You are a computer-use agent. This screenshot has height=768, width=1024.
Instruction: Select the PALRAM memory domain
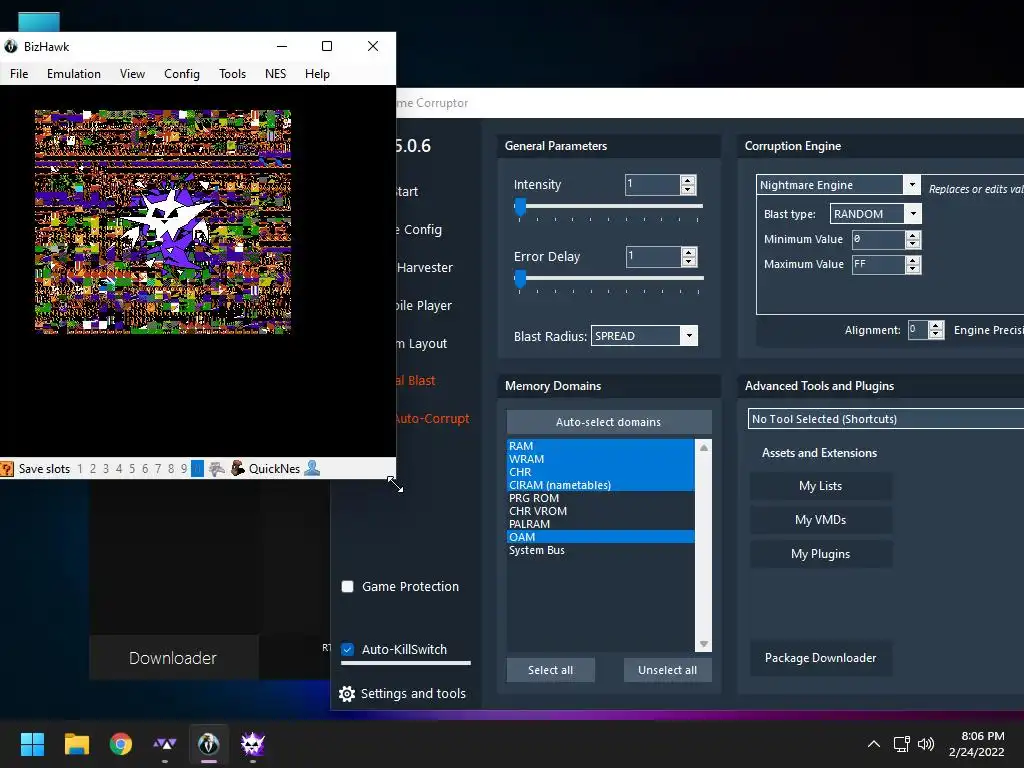tap(600, 524)
